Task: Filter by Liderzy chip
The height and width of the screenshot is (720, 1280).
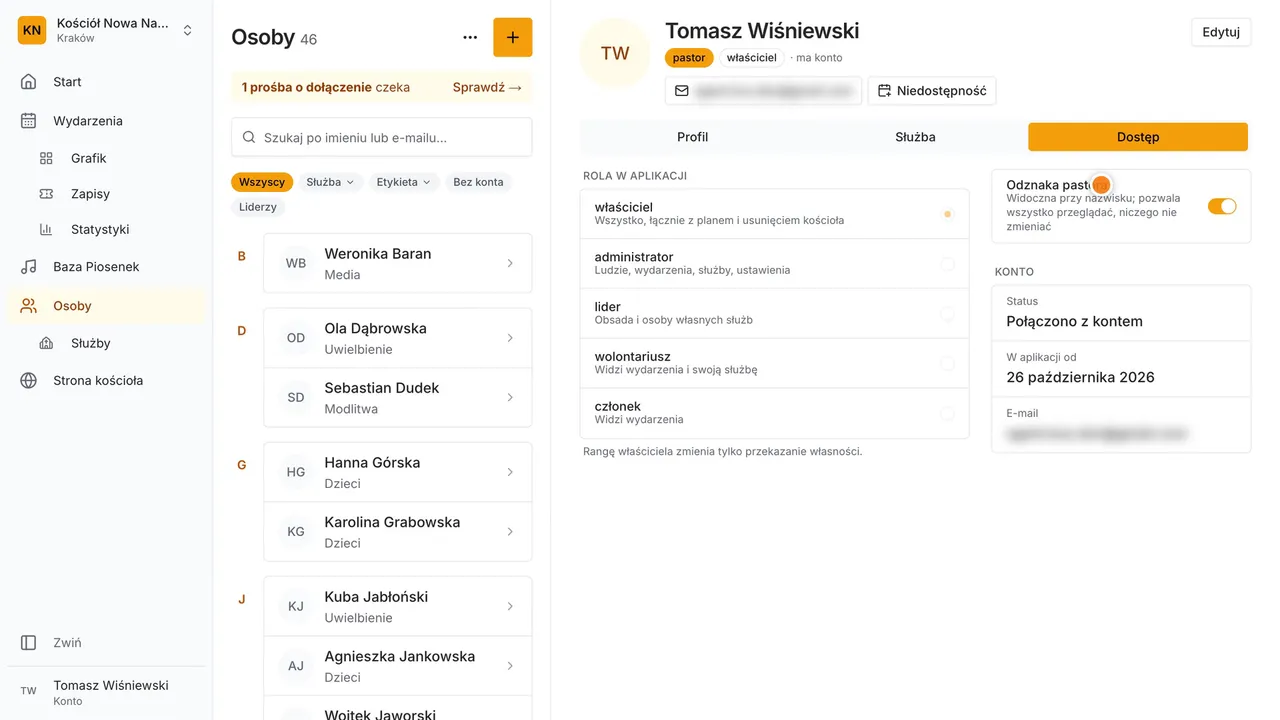Action: (x=259, y=207)
